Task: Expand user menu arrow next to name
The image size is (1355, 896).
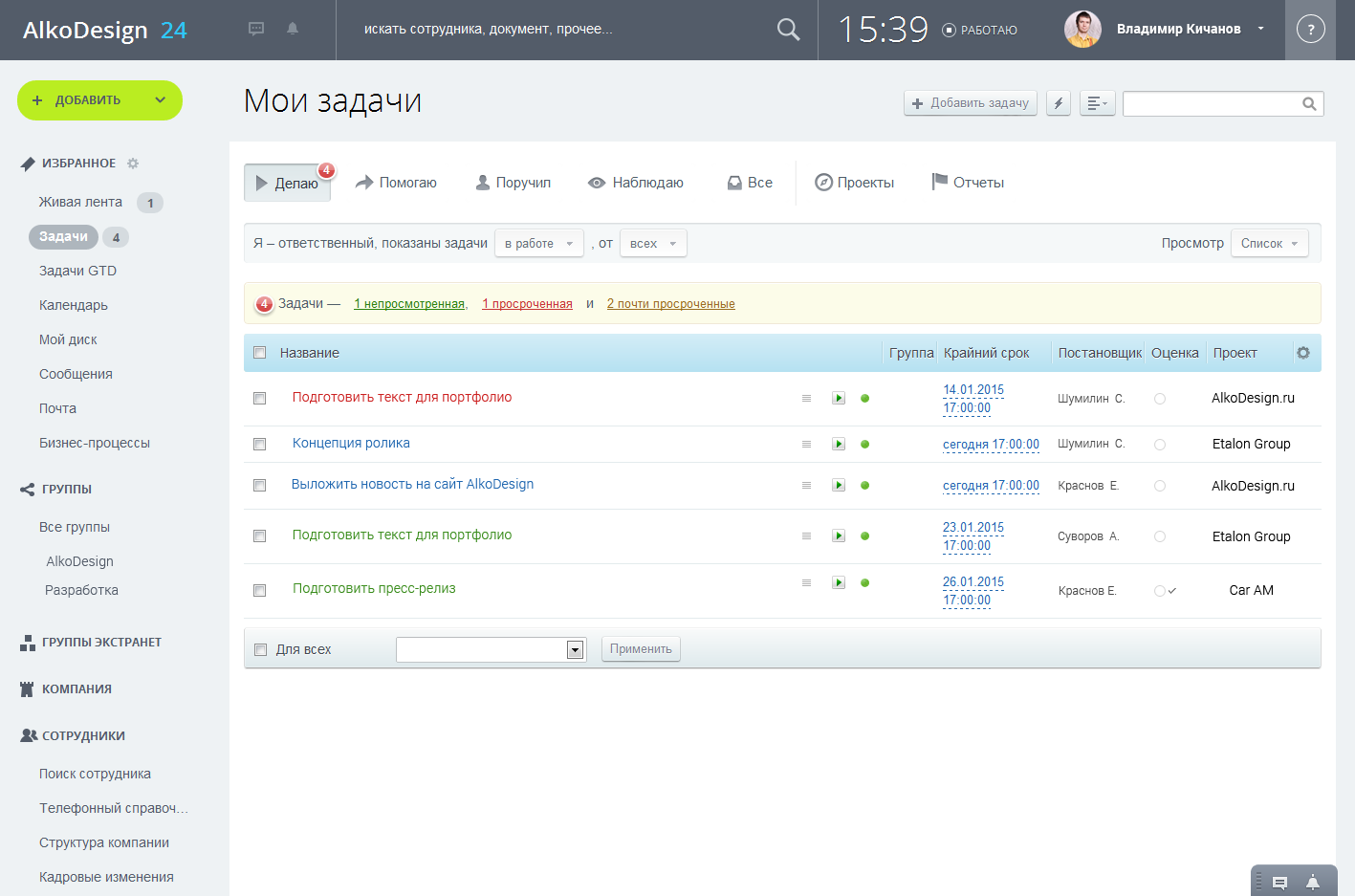Action: tap(1260, 29)
